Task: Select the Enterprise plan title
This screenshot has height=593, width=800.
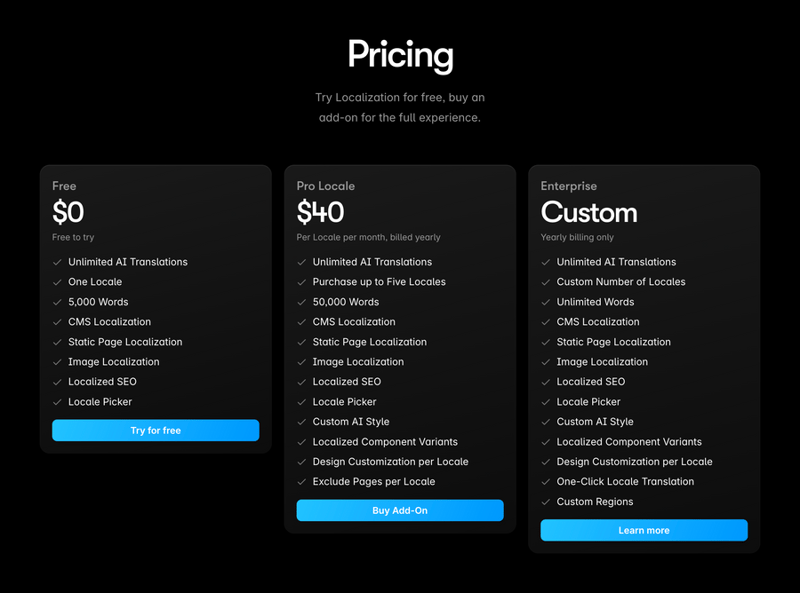Action: click(x=568, y=186)
